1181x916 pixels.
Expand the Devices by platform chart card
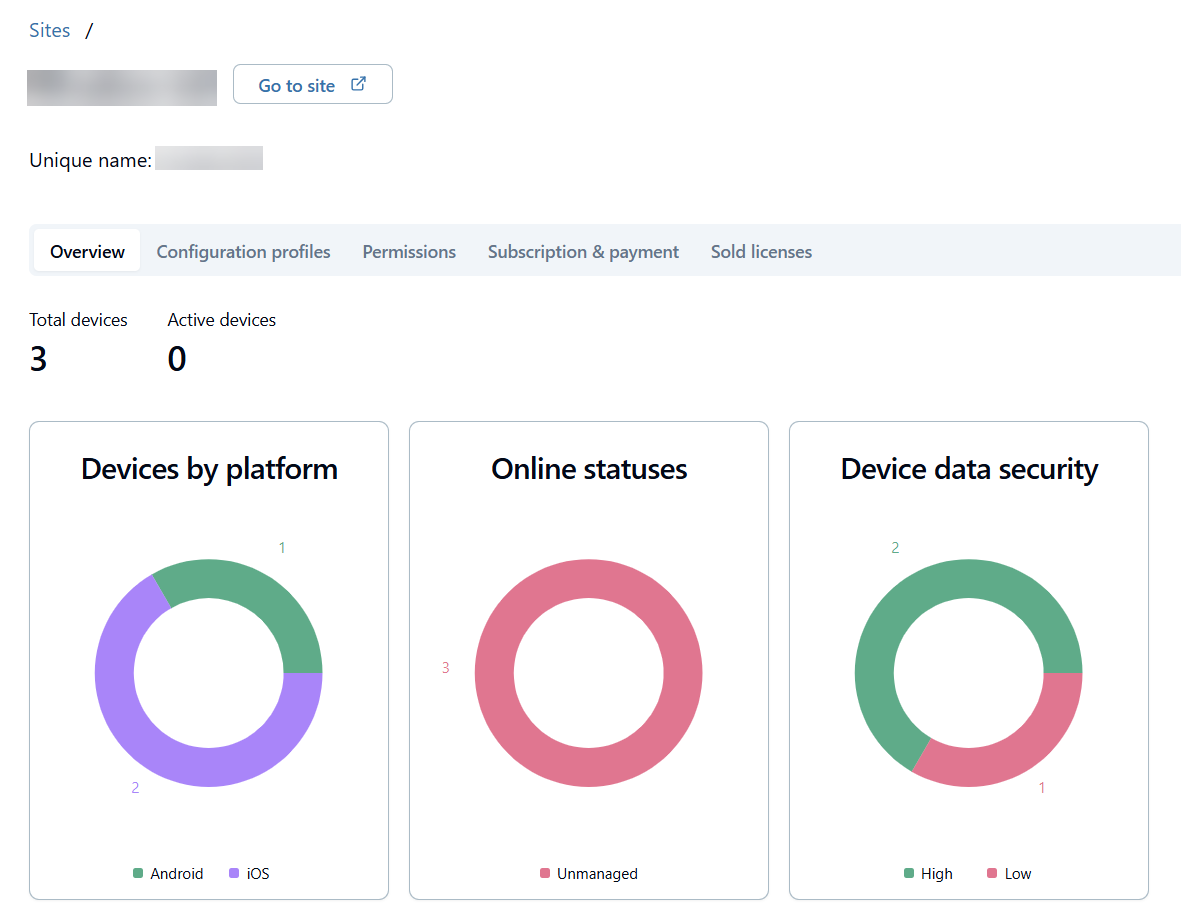point(209,660)
